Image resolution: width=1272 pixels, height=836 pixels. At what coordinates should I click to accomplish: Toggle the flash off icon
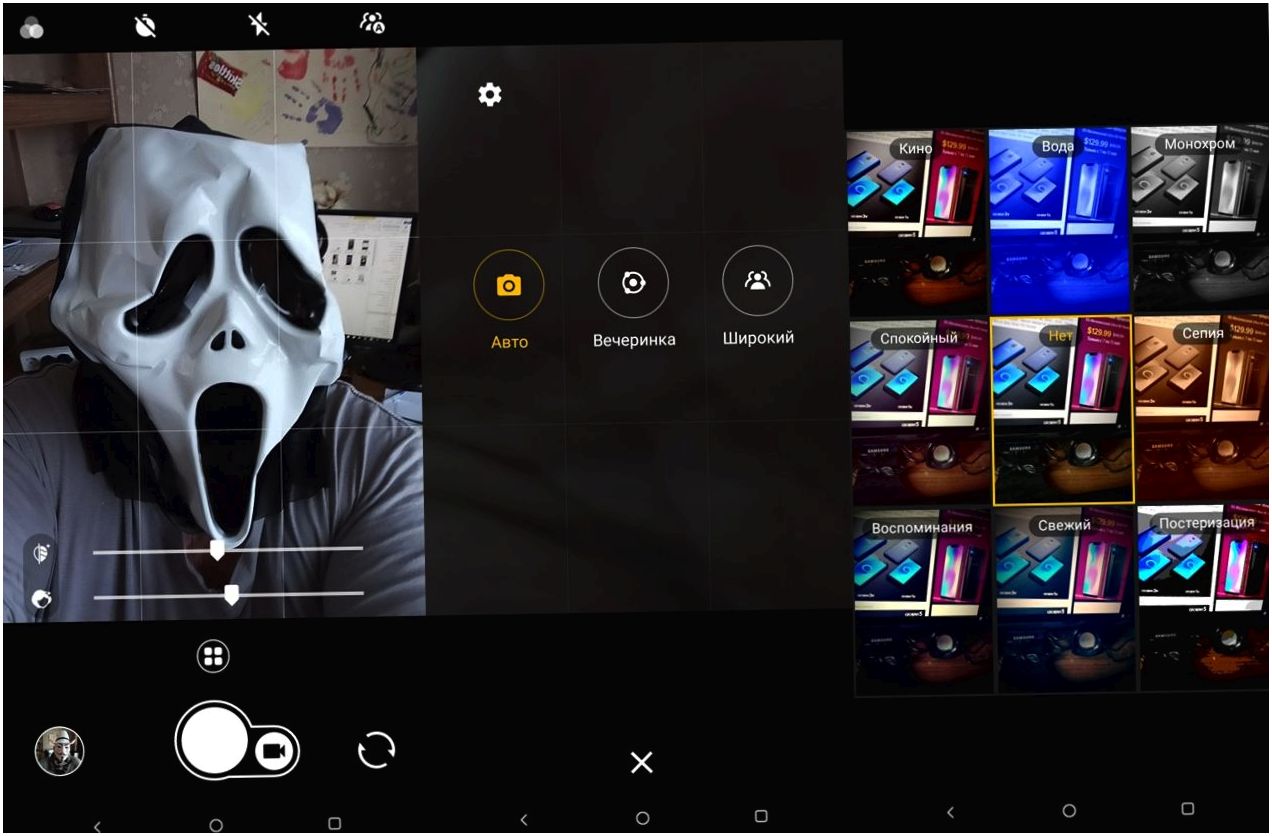click(x=259, y=25)
